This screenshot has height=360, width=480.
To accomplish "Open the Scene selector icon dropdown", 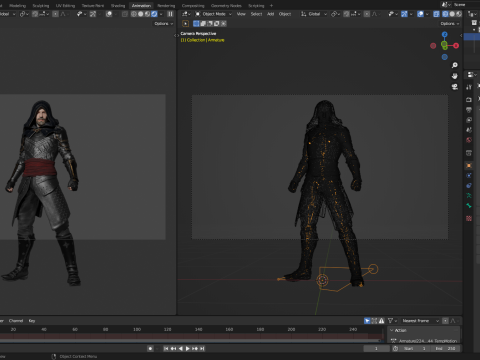I will (445, 5).
